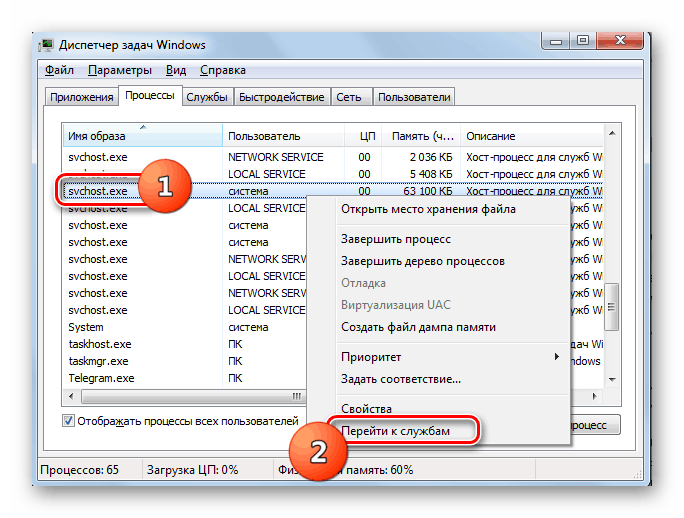Open the Параметры menu
The width and height of the screenshot is (684, 518).
120,70
